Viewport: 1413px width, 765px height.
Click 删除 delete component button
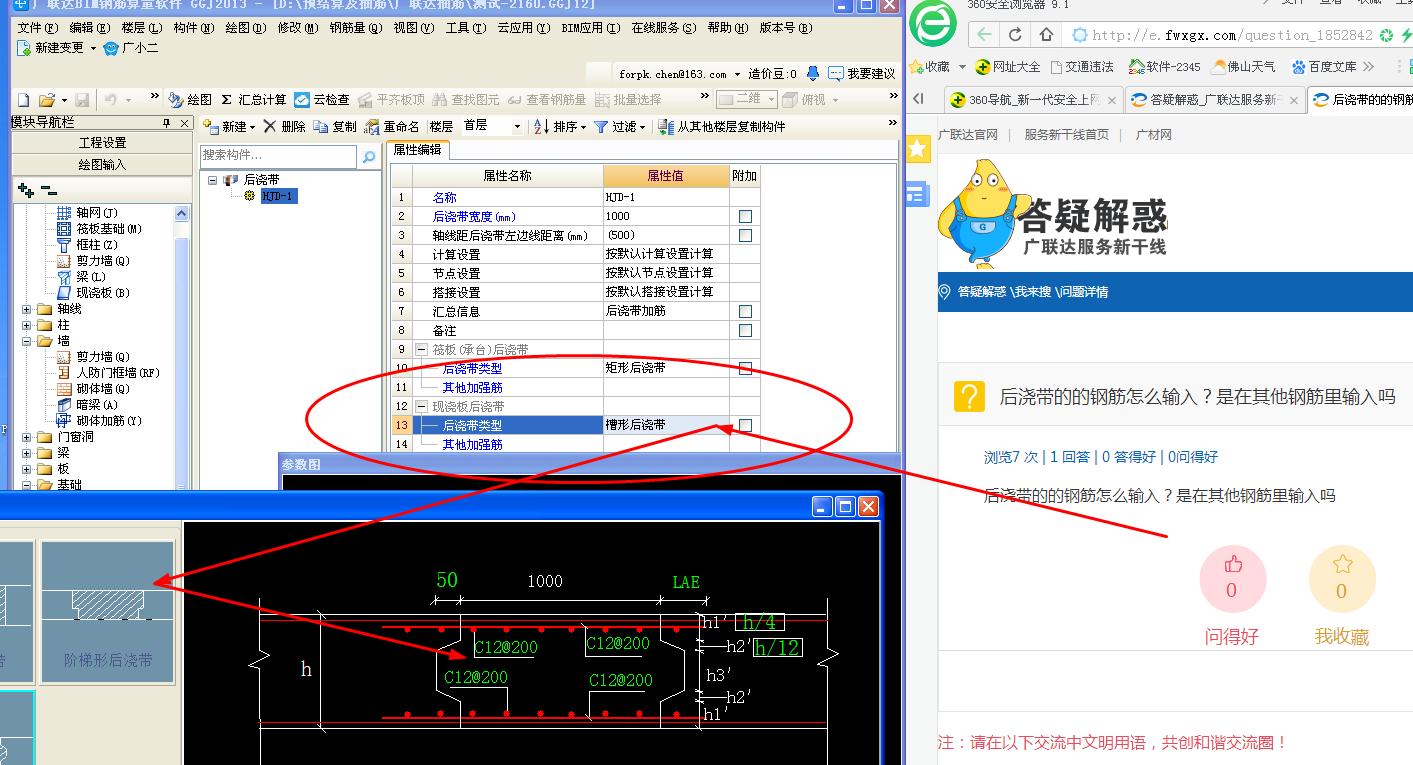(285, 127)
